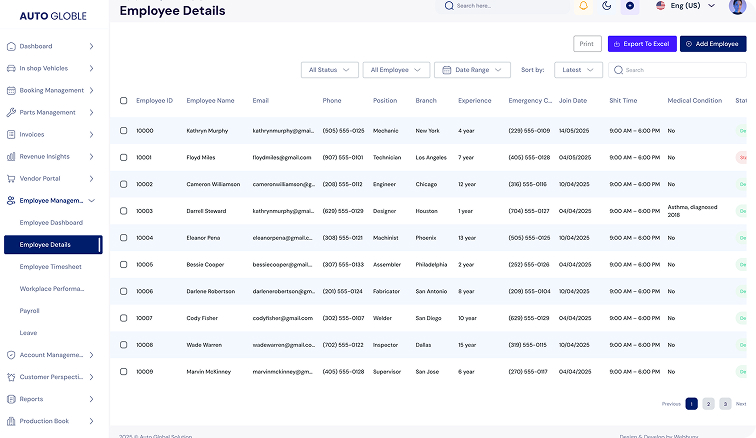The image size is (756, 438).
Task: Select checkbox for Floyd Miles row
Action: click(x=123, y=158)
